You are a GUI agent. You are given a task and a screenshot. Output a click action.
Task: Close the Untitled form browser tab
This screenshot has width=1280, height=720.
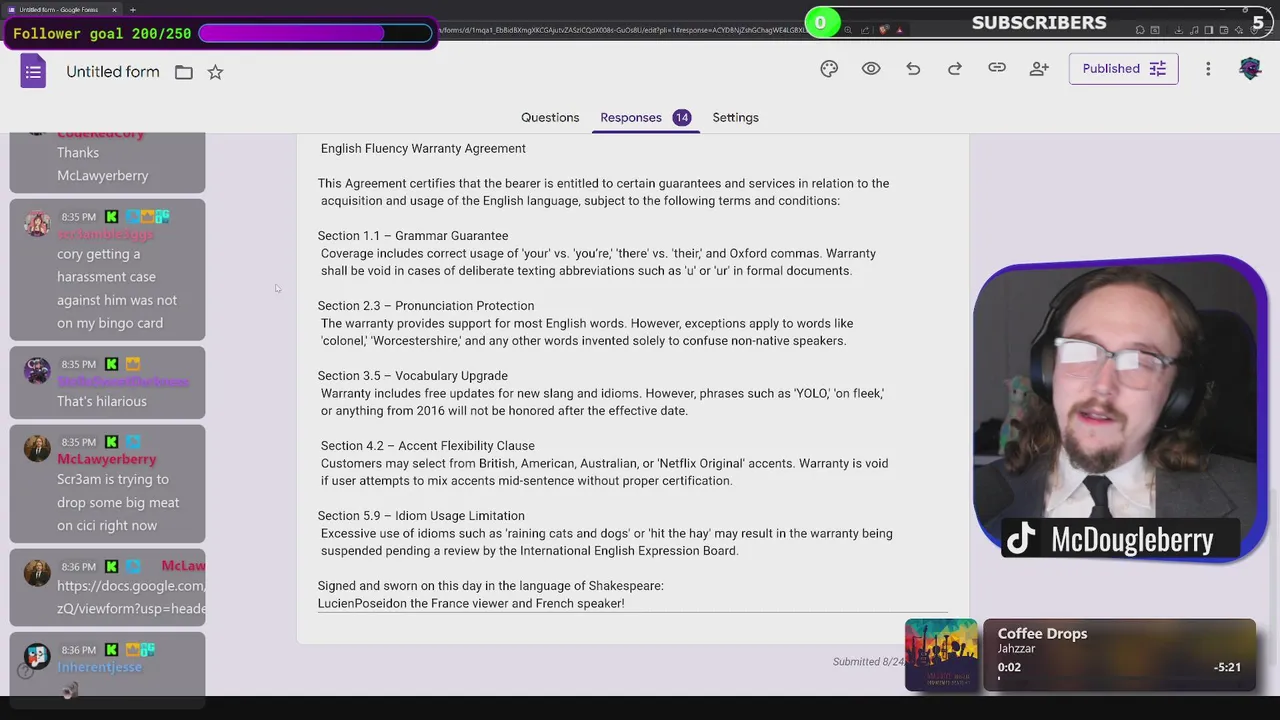(x=114, y=10)
